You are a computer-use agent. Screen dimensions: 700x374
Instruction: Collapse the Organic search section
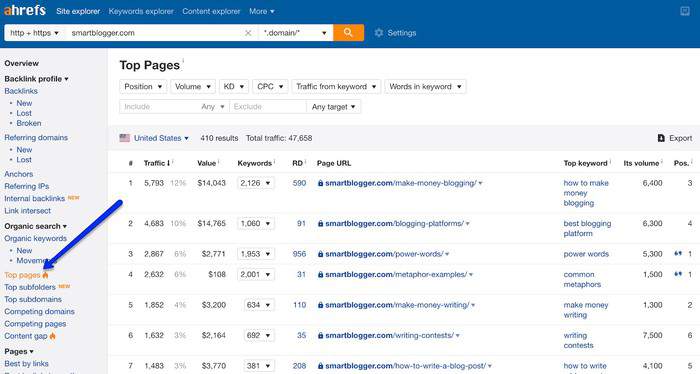[x=35, y=226]
